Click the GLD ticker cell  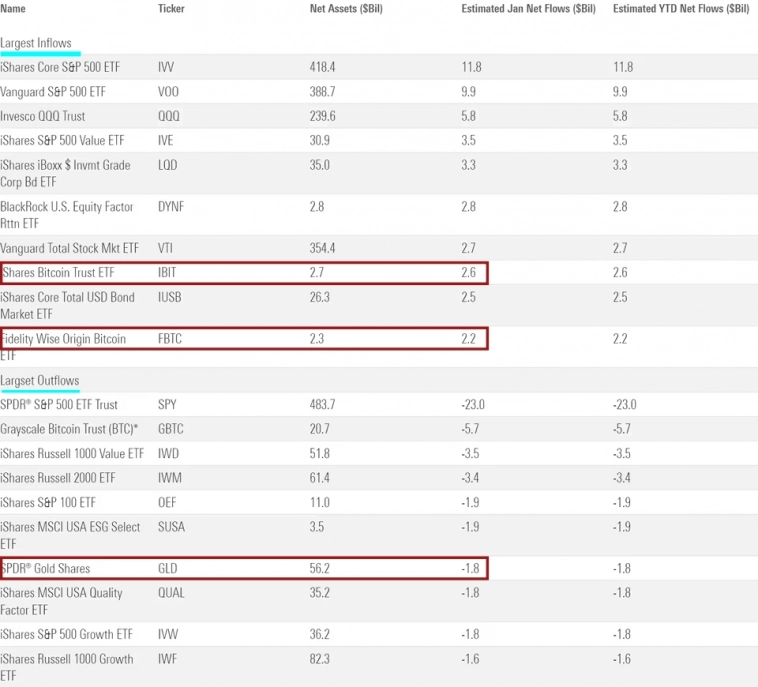(x=168, y=569)
